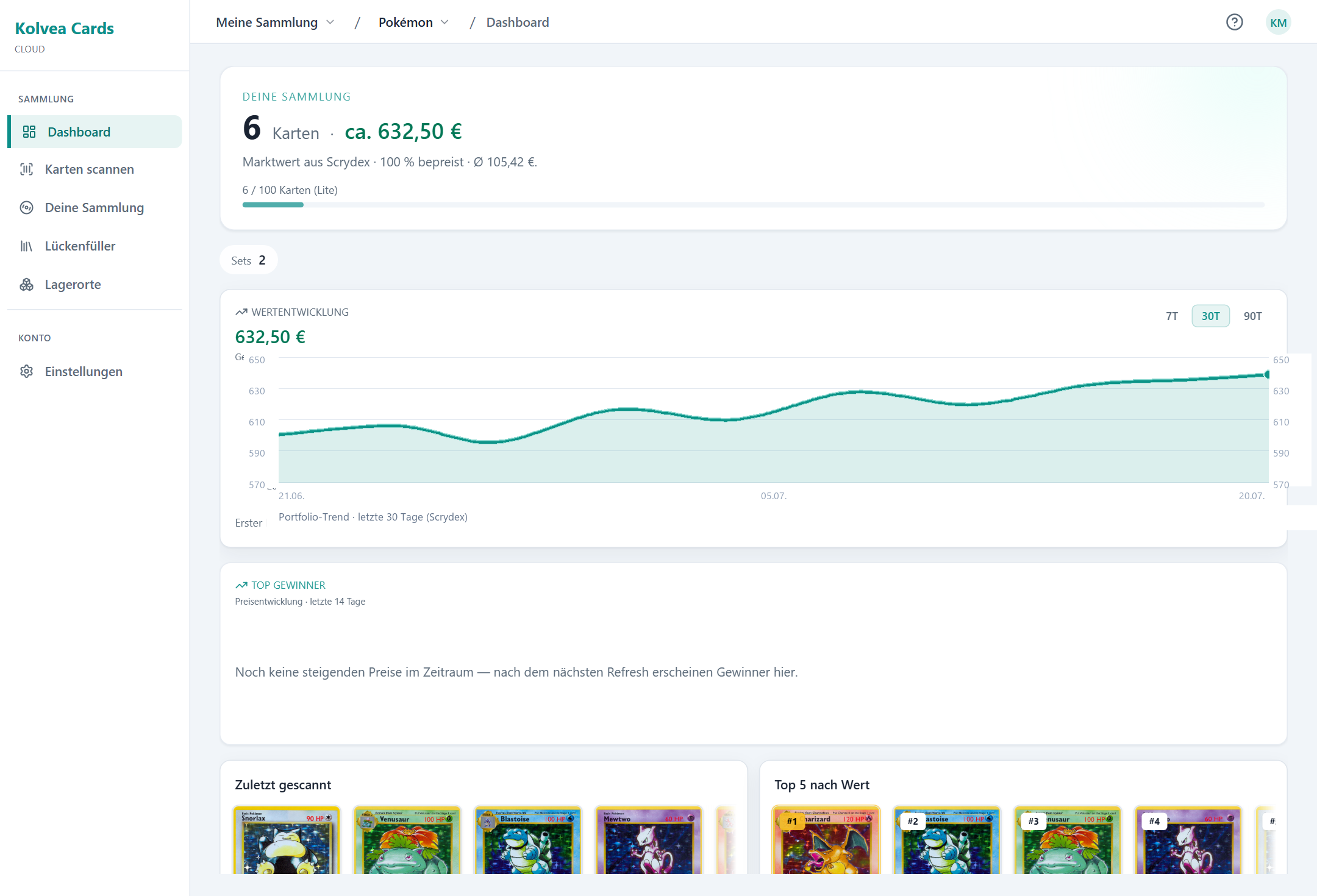Viewport: 1317px width, 896px height.
Task: Click the Wertentwicklung trend arrow icon
Action: [x=241, y=312]
